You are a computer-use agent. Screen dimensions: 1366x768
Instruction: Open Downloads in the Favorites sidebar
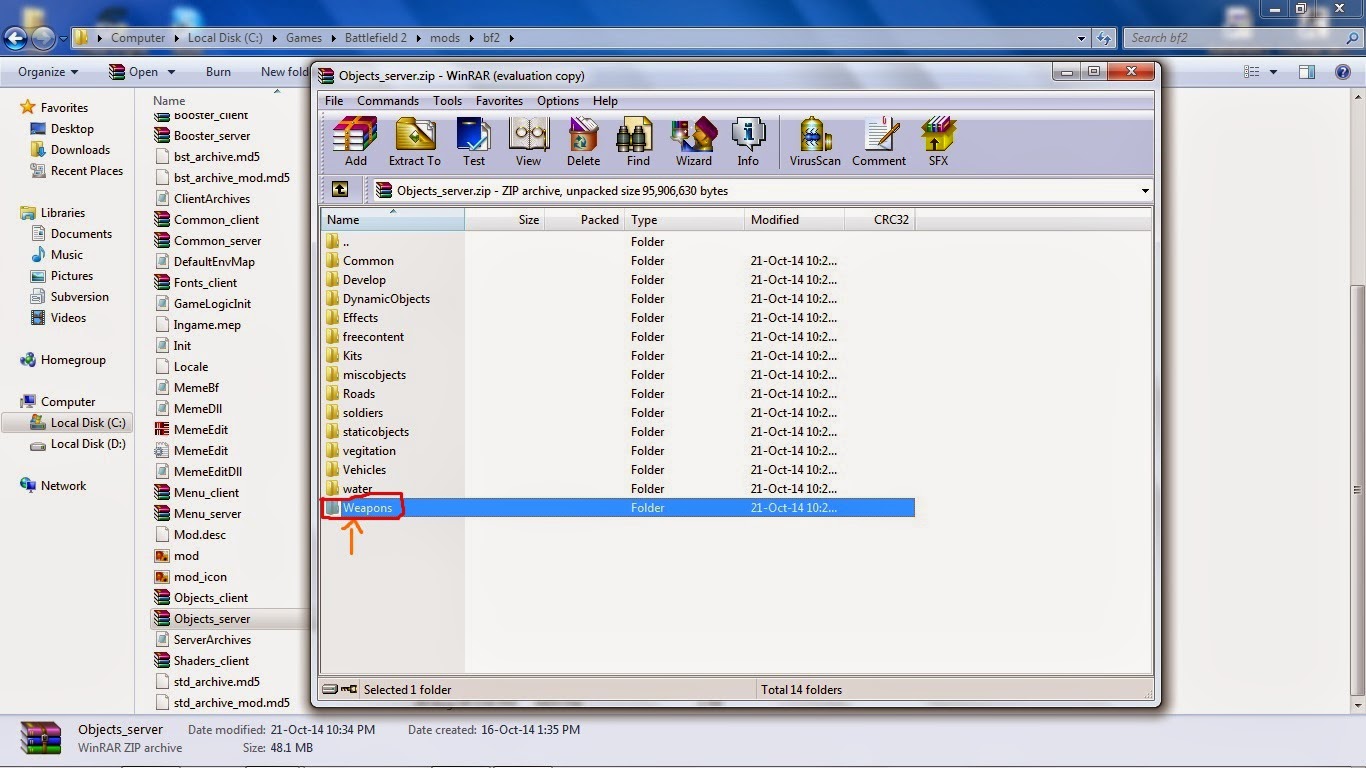click(x=80, y=150)
